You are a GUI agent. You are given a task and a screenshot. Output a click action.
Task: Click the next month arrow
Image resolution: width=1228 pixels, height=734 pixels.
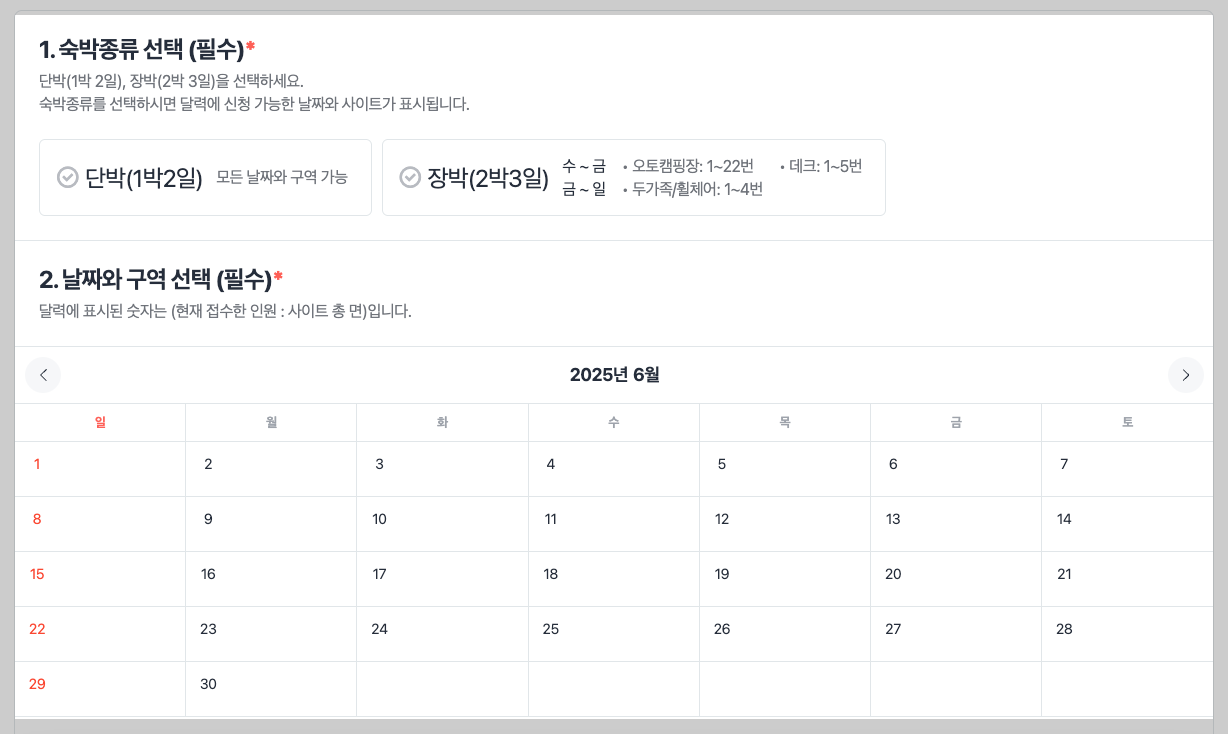point(1185,374)
